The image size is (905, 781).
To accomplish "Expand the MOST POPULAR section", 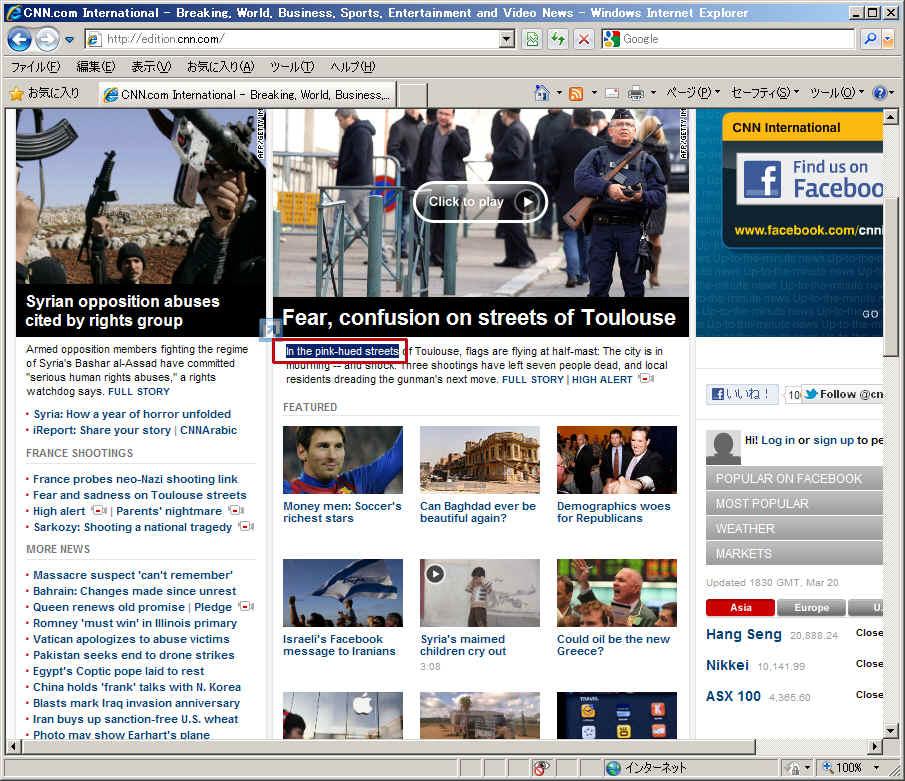I will [794, 503].
